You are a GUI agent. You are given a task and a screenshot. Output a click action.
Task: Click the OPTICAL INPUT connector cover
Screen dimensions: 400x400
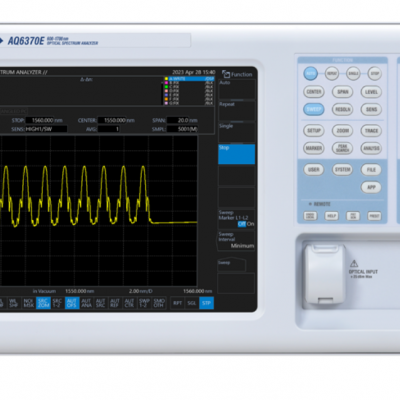click(325, 274)
